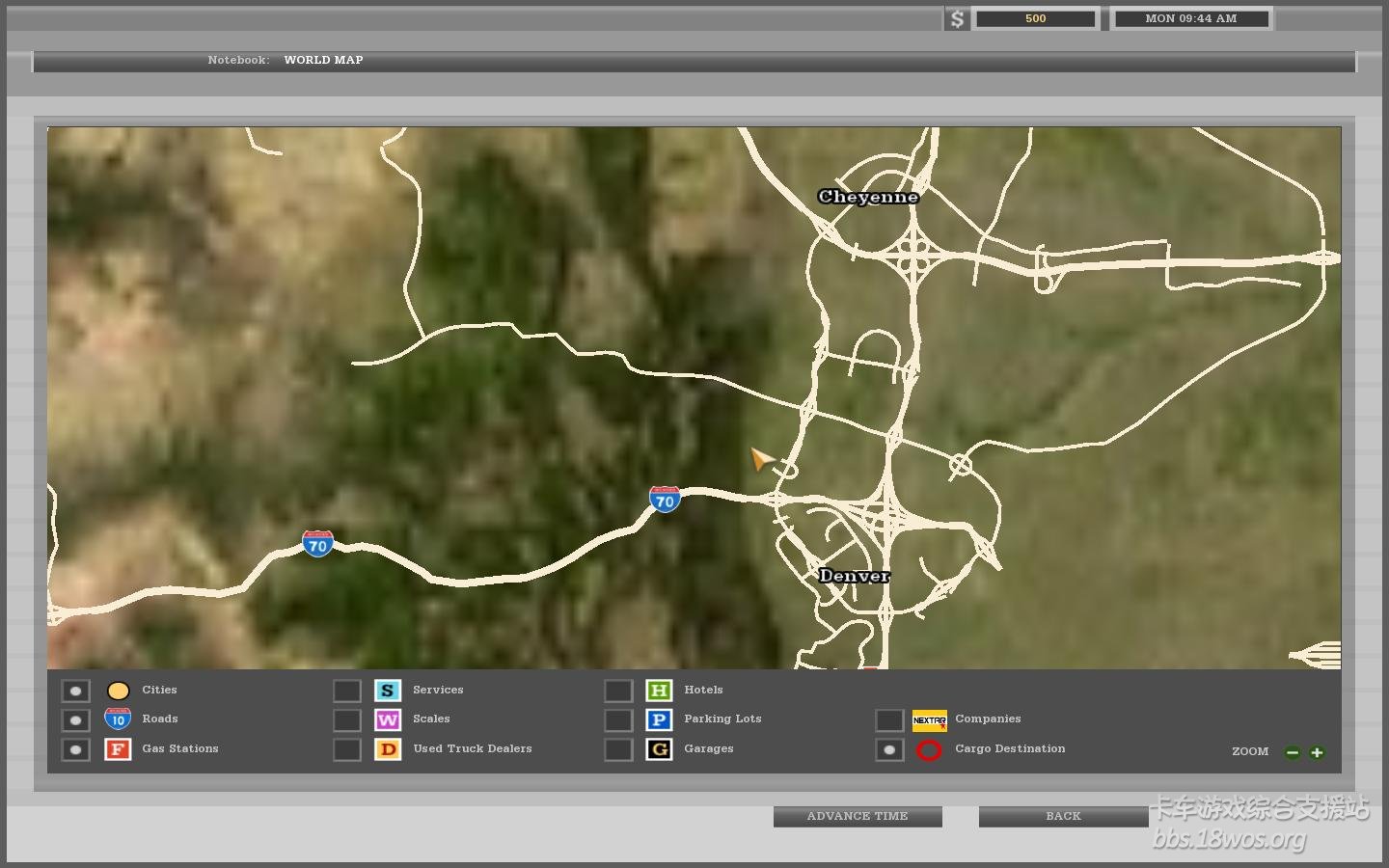Click the Back button

tap(1063, 817)
